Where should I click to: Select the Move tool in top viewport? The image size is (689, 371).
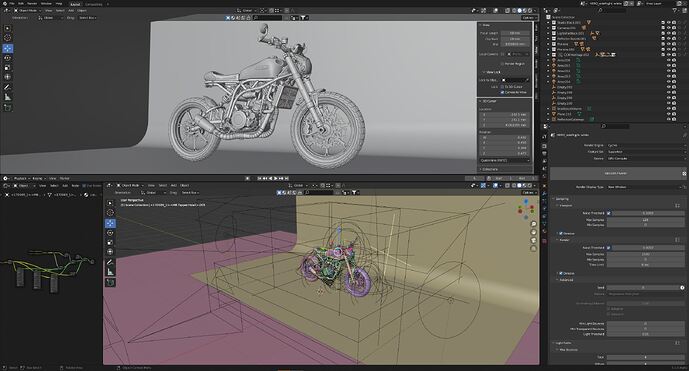tap(7, 48)
